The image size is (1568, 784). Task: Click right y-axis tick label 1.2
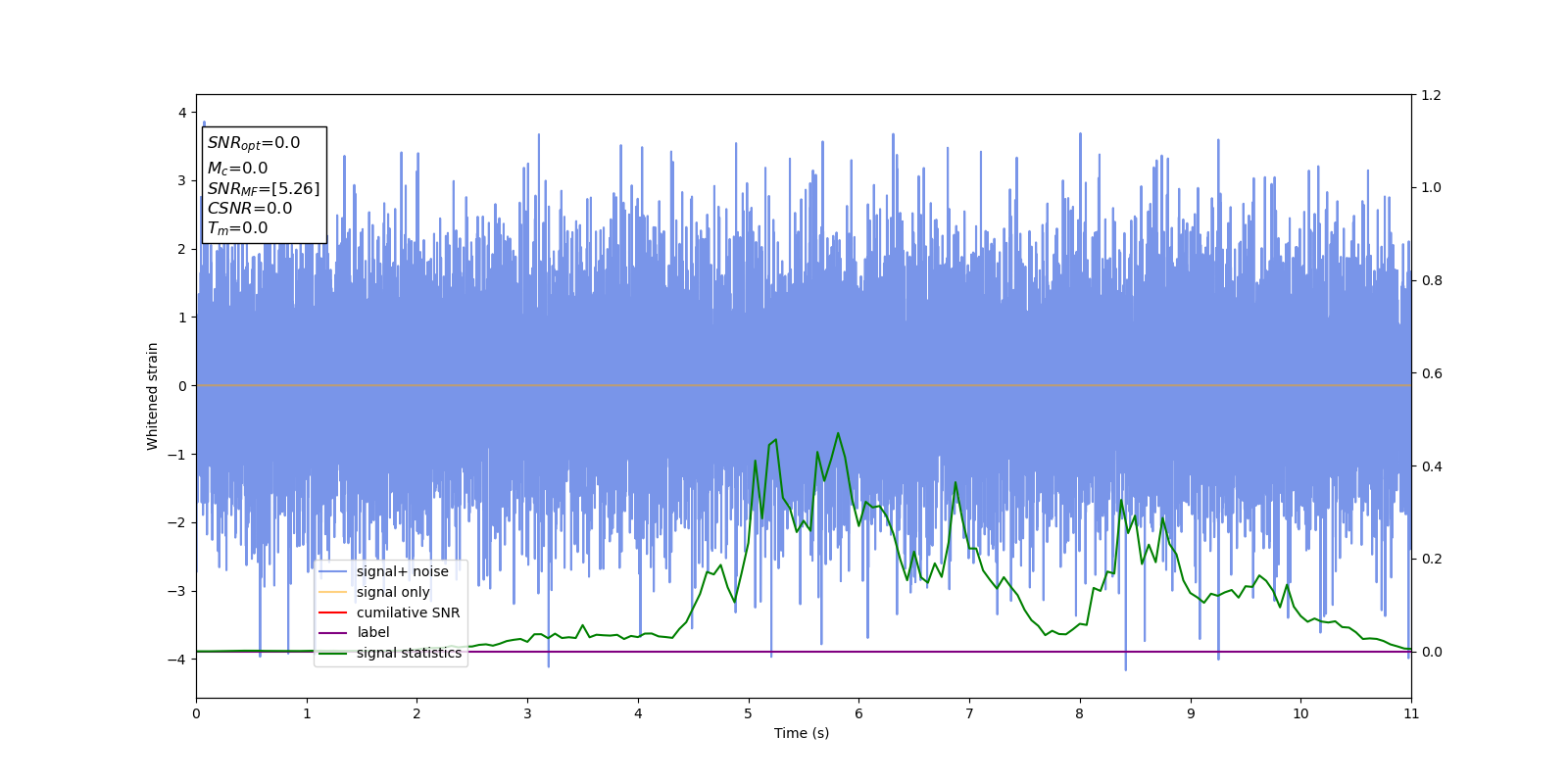(x=1431, y=95)
